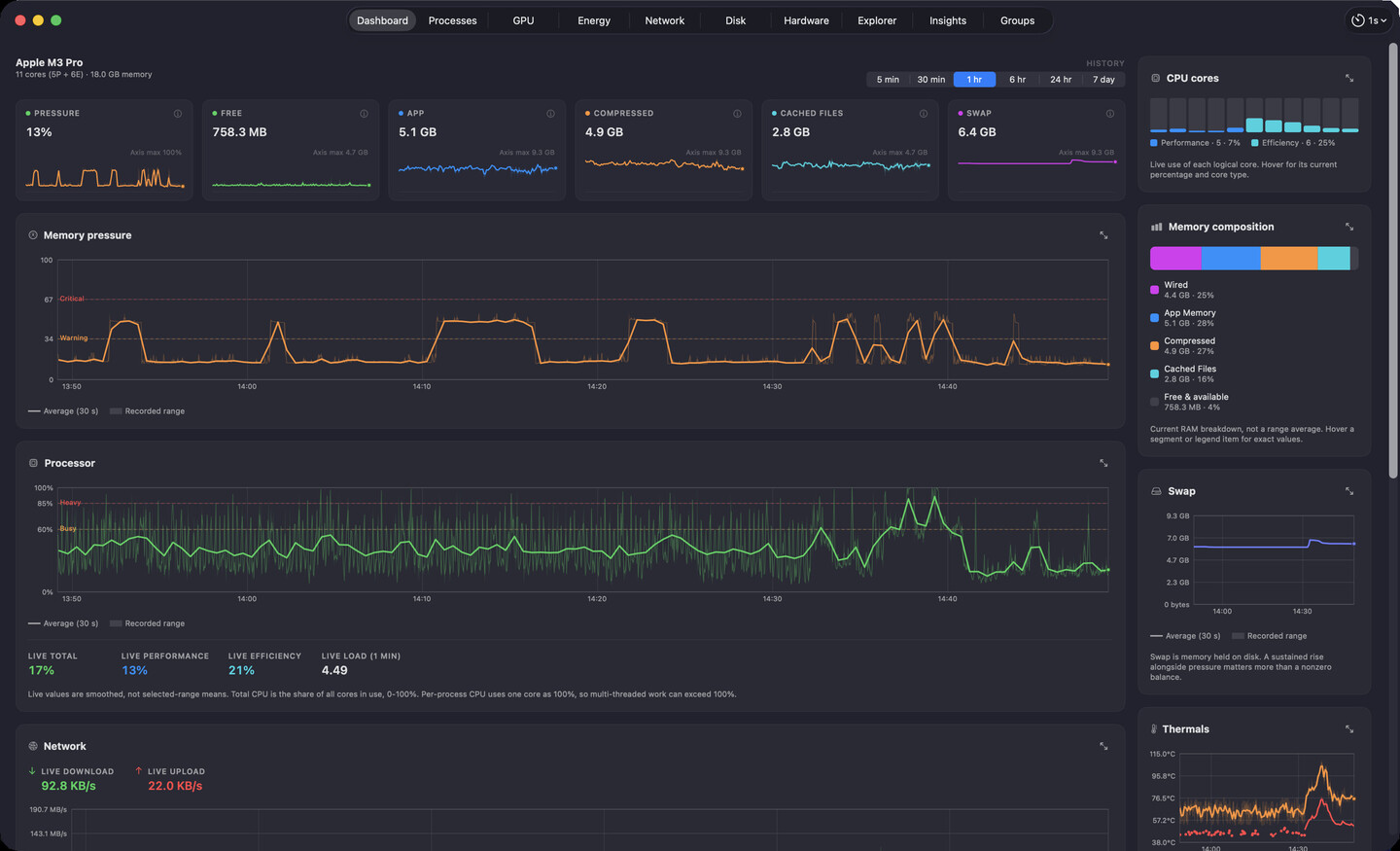Expand the Memory composition panel
Screen dimensions: 1400x851
point(1349,227)
